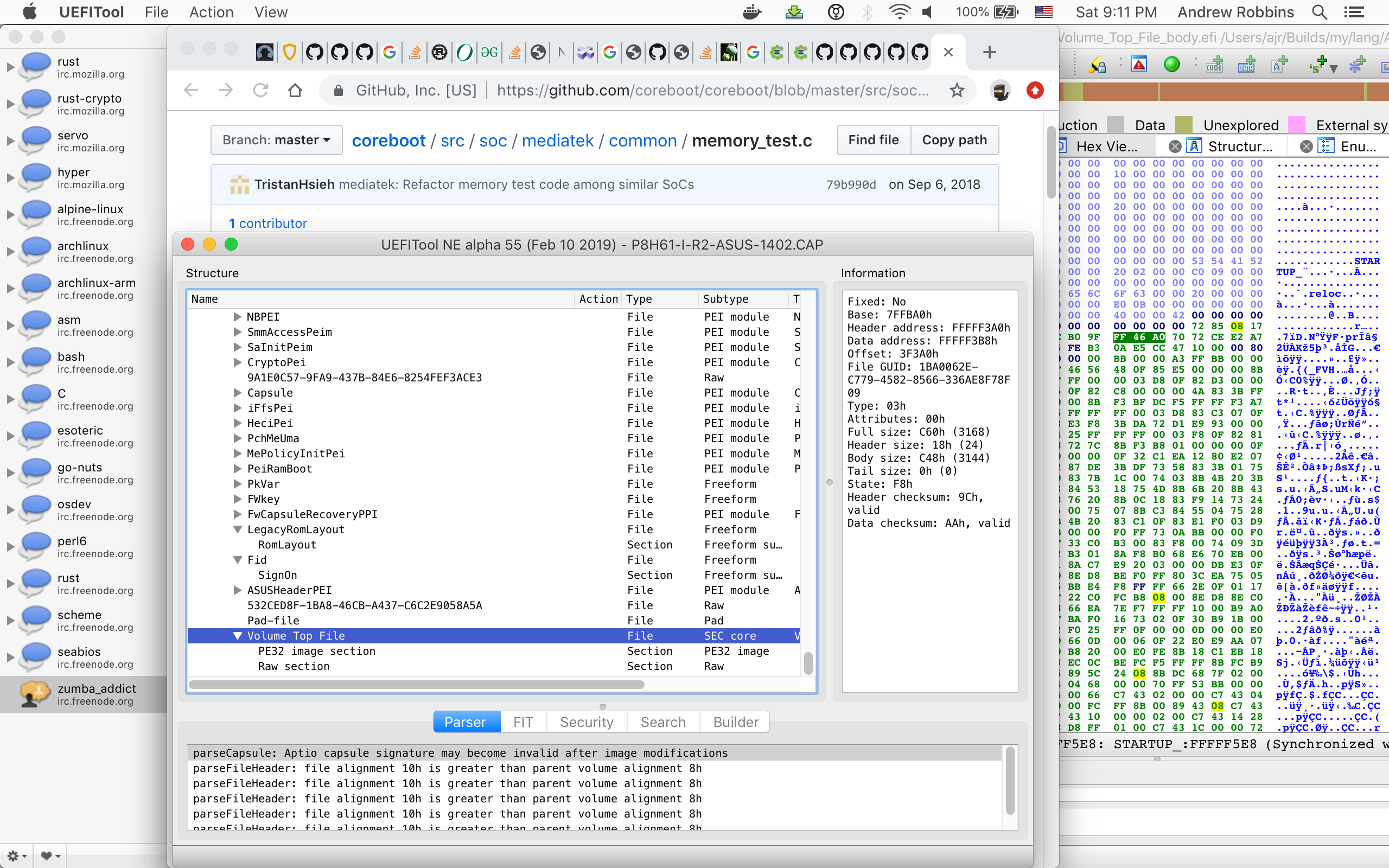
Task: Expand the NBPEI tree item
Action: [237, 317]
